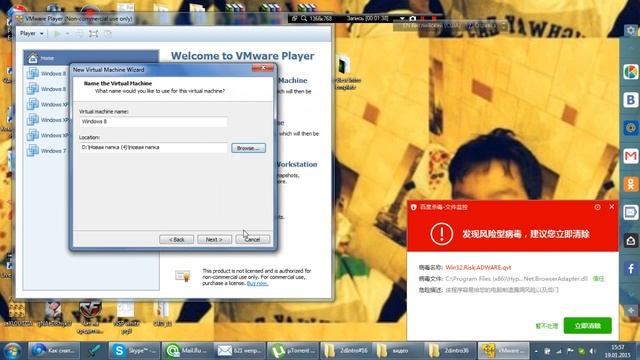The image size is (640, 360).
Task: Click the Location path field
Action: pyautogui.click(x=153, y=147)
